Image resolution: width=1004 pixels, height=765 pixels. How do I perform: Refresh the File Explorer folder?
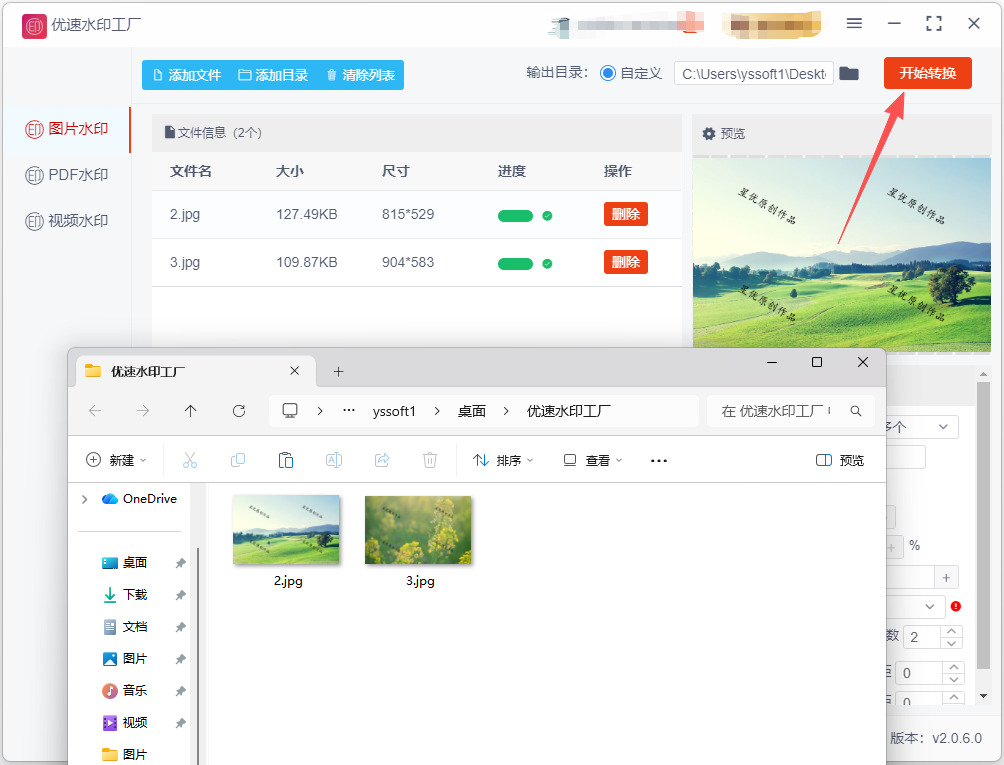(239, 411)
